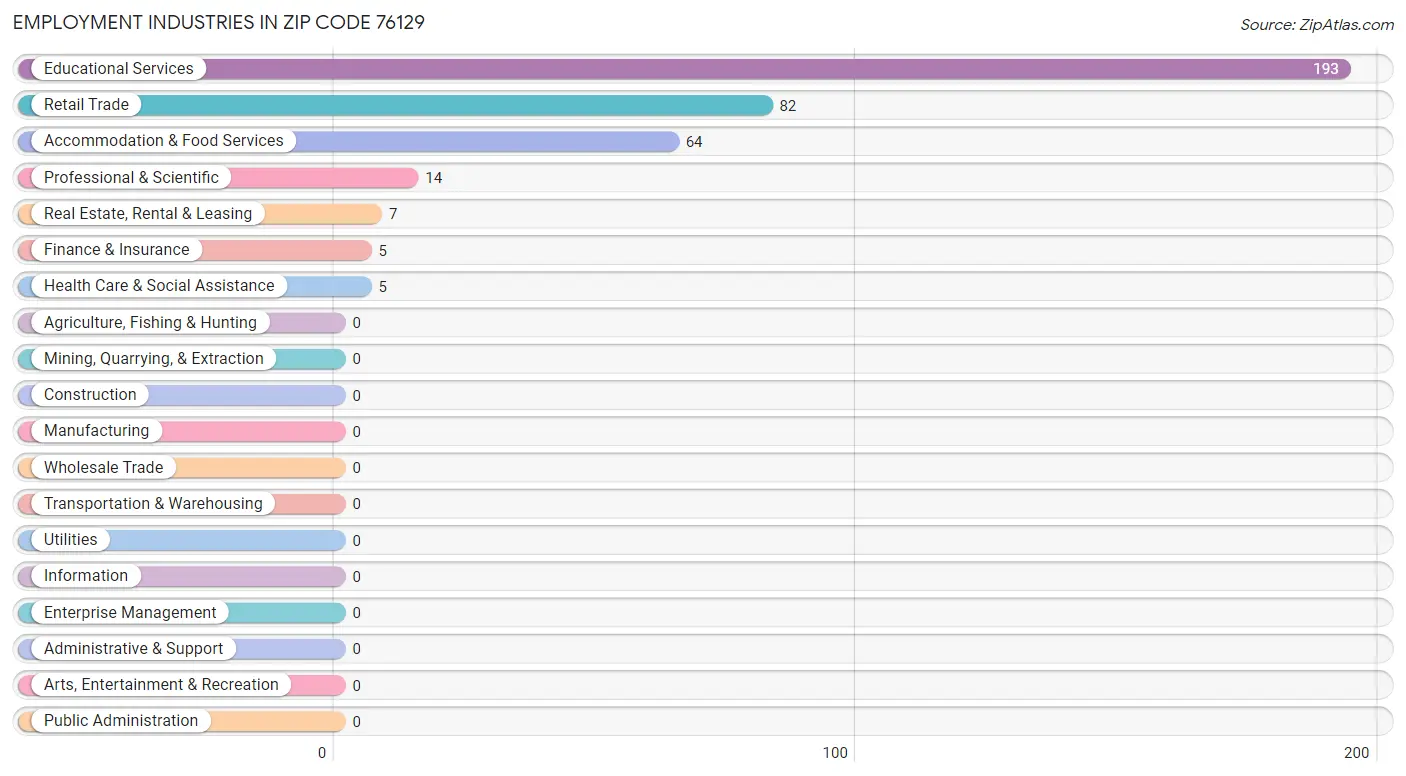Click the value 5 next to Finance & Insurance
Viewport: 1406px width, 776px height.
383,251
